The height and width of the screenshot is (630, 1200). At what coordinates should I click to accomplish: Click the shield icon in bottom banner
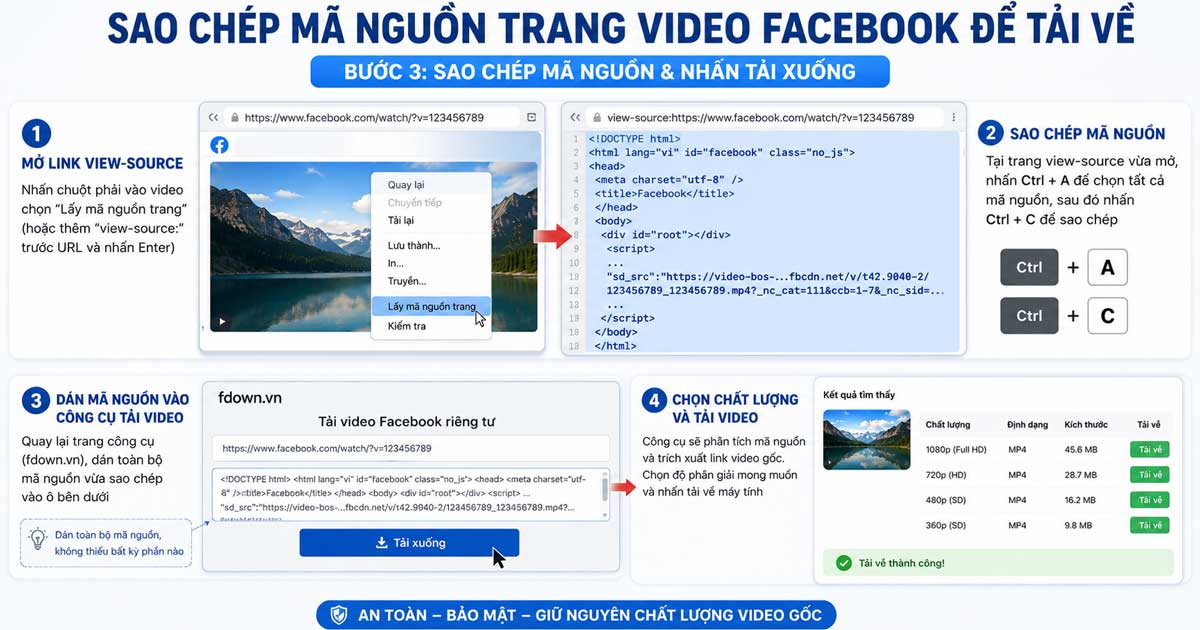point(339,614)
